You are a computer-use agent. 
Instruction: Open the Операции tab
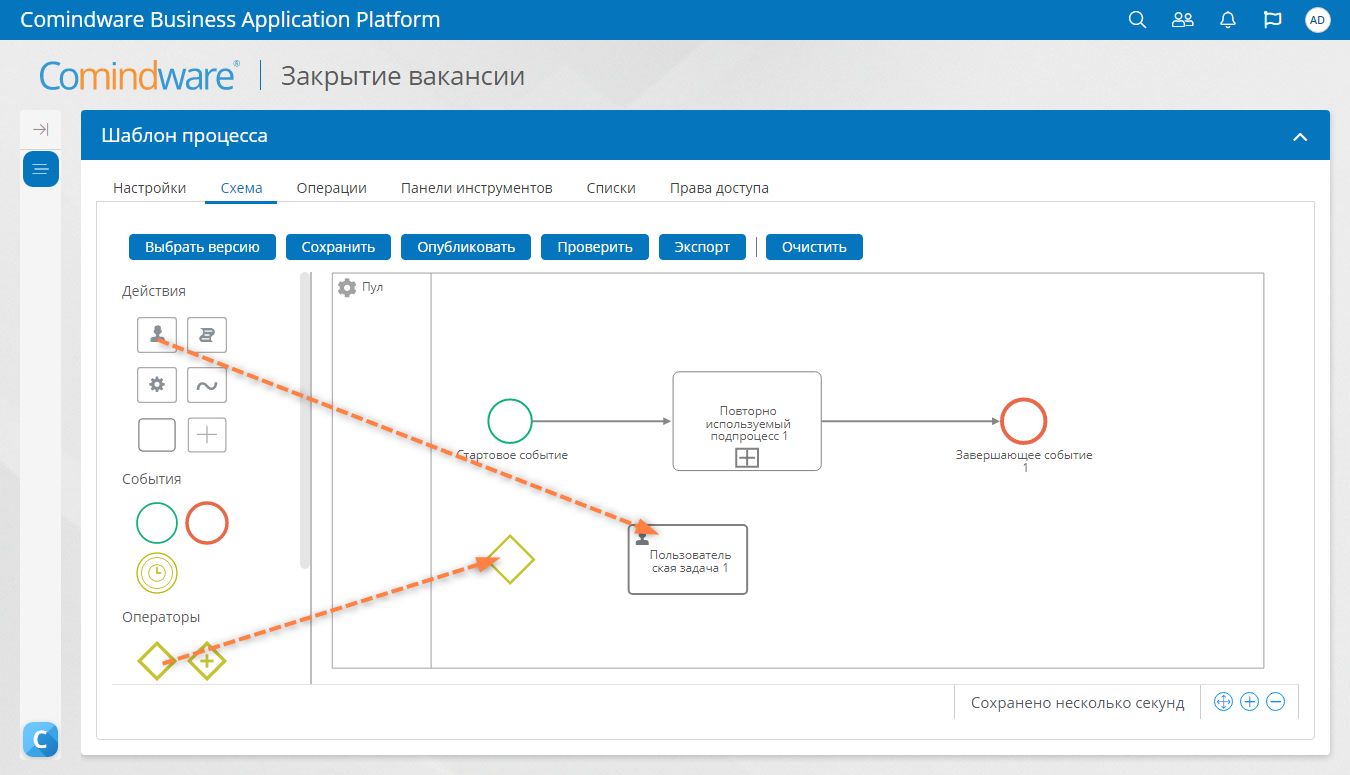click(x=331, y=188)
